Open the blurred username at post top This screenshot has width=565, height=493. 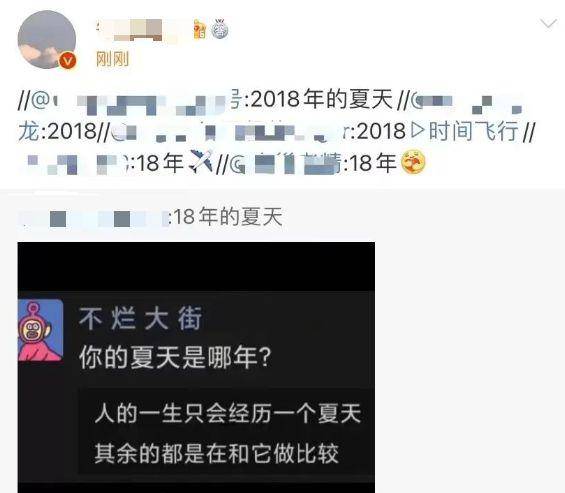point(142,30)
